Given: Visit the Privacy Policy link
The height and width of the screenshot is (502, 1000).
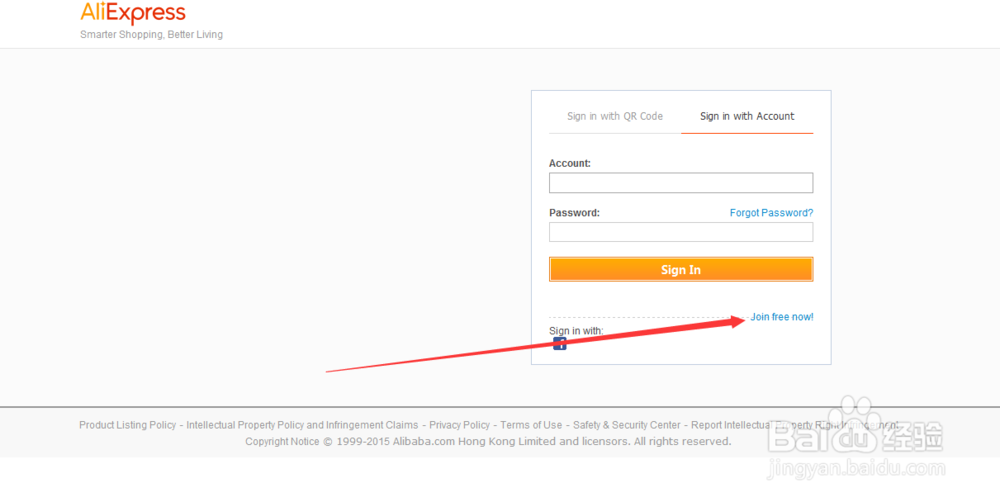Looking at the screenshot, I should 460,425.
